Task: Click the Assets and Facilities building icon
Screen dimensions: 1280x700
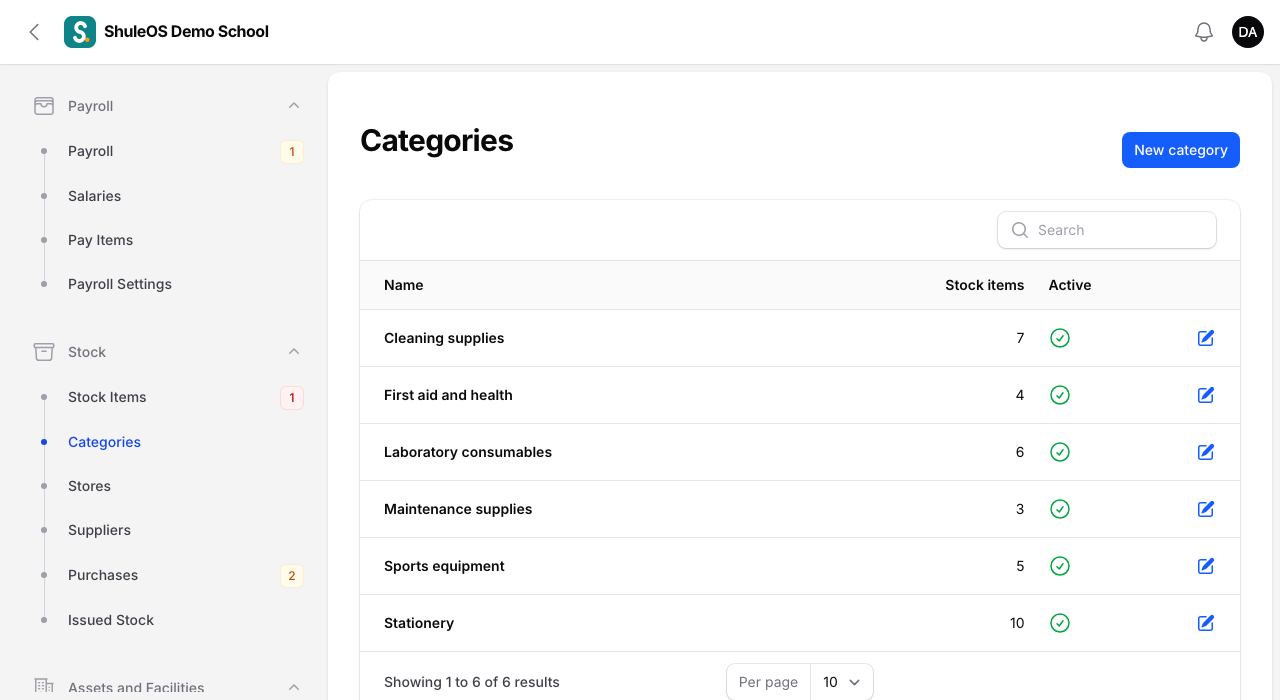Action: (44, 687)
